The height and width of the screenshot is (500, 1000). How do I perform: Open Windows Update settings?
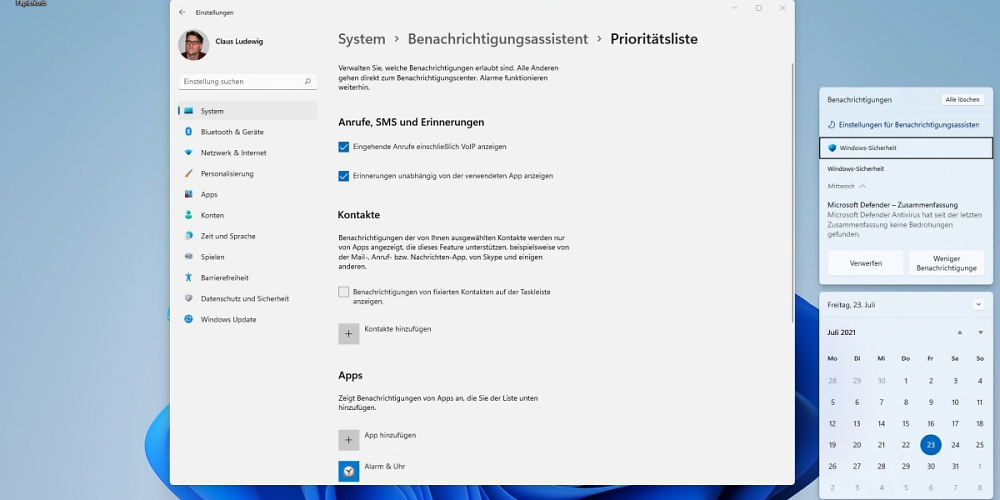(x=248, y=320)
